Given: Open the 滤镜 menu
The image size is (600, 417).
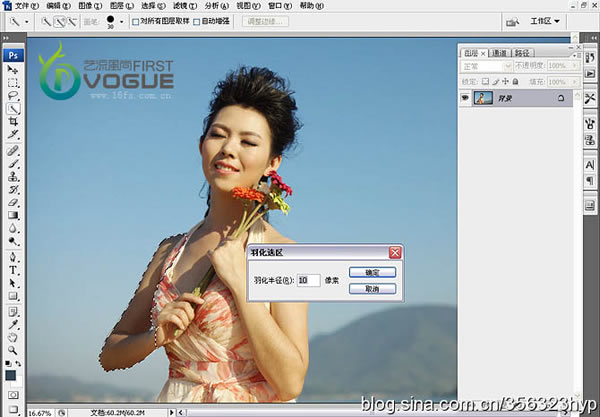Looking at the screenshot, I should 185,6.
